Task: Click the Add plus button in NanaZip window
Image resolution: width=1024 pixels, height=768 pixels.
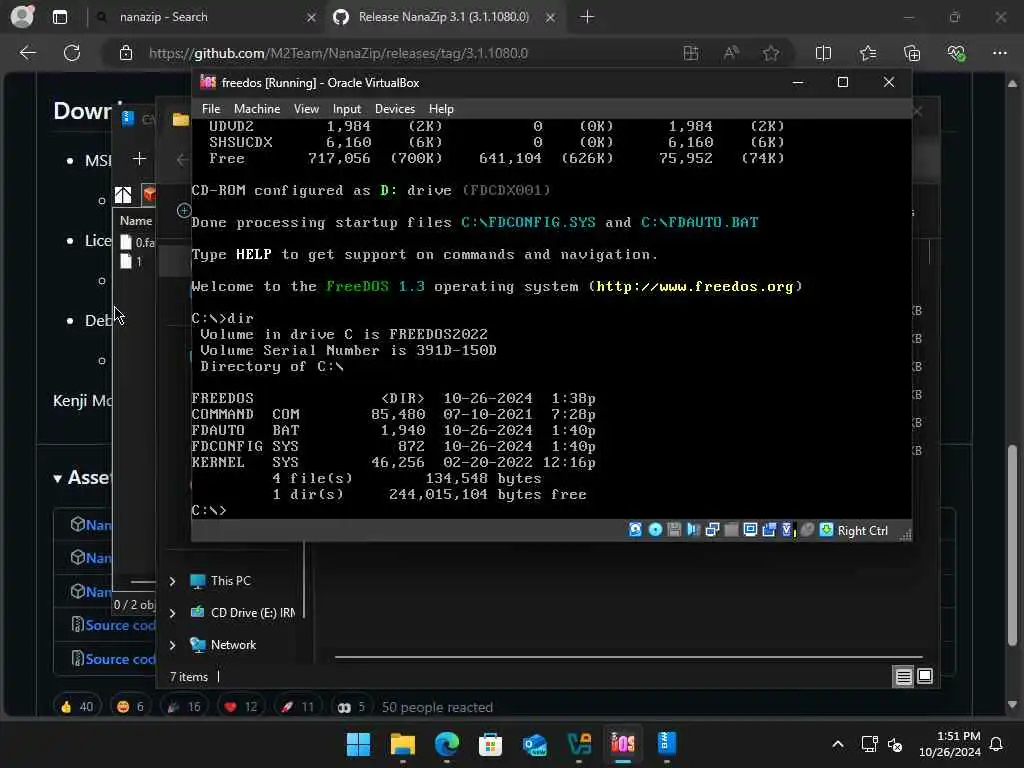Action: pos(139,159)
